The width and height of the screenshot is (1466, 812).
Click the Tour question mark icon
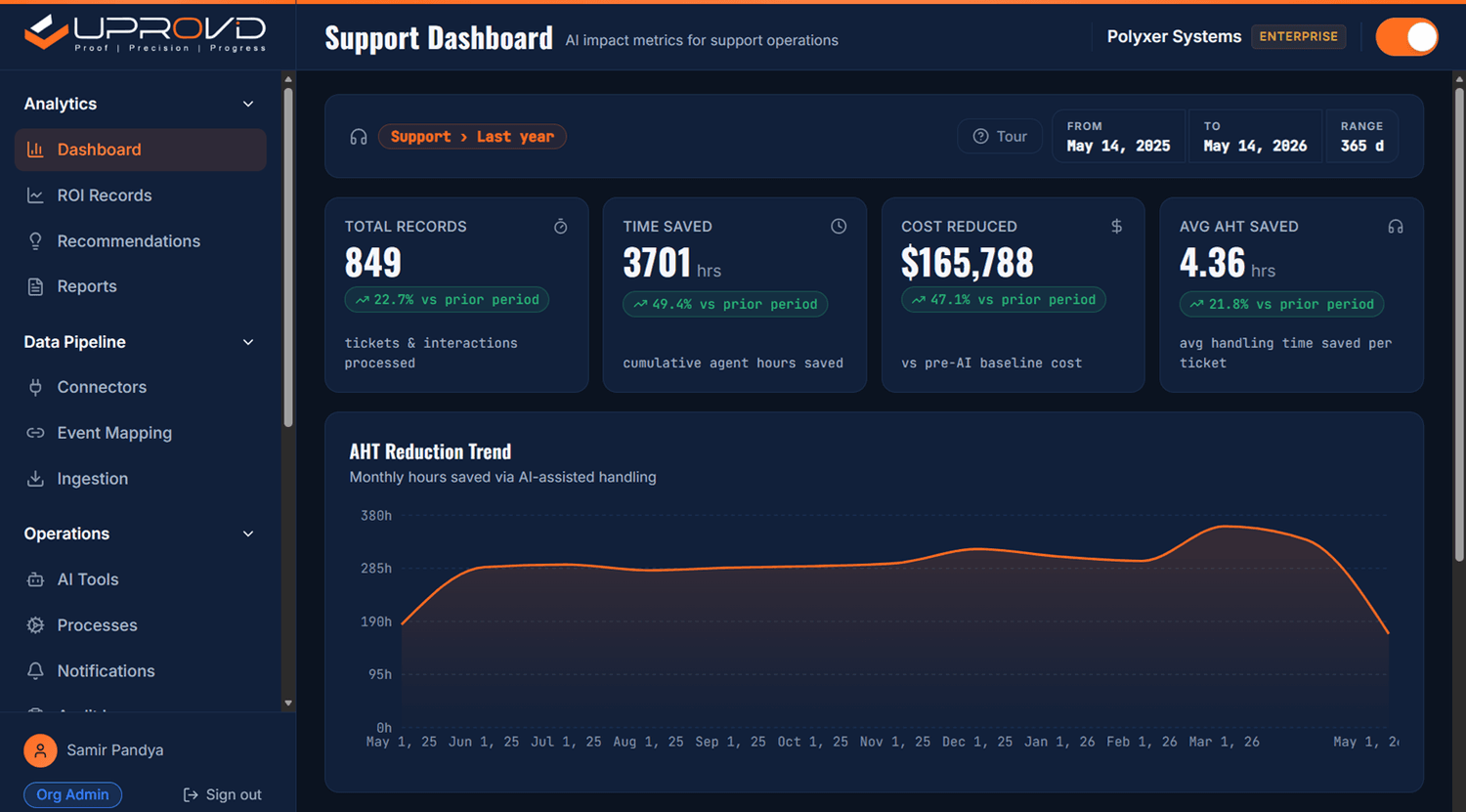(981, 137)
